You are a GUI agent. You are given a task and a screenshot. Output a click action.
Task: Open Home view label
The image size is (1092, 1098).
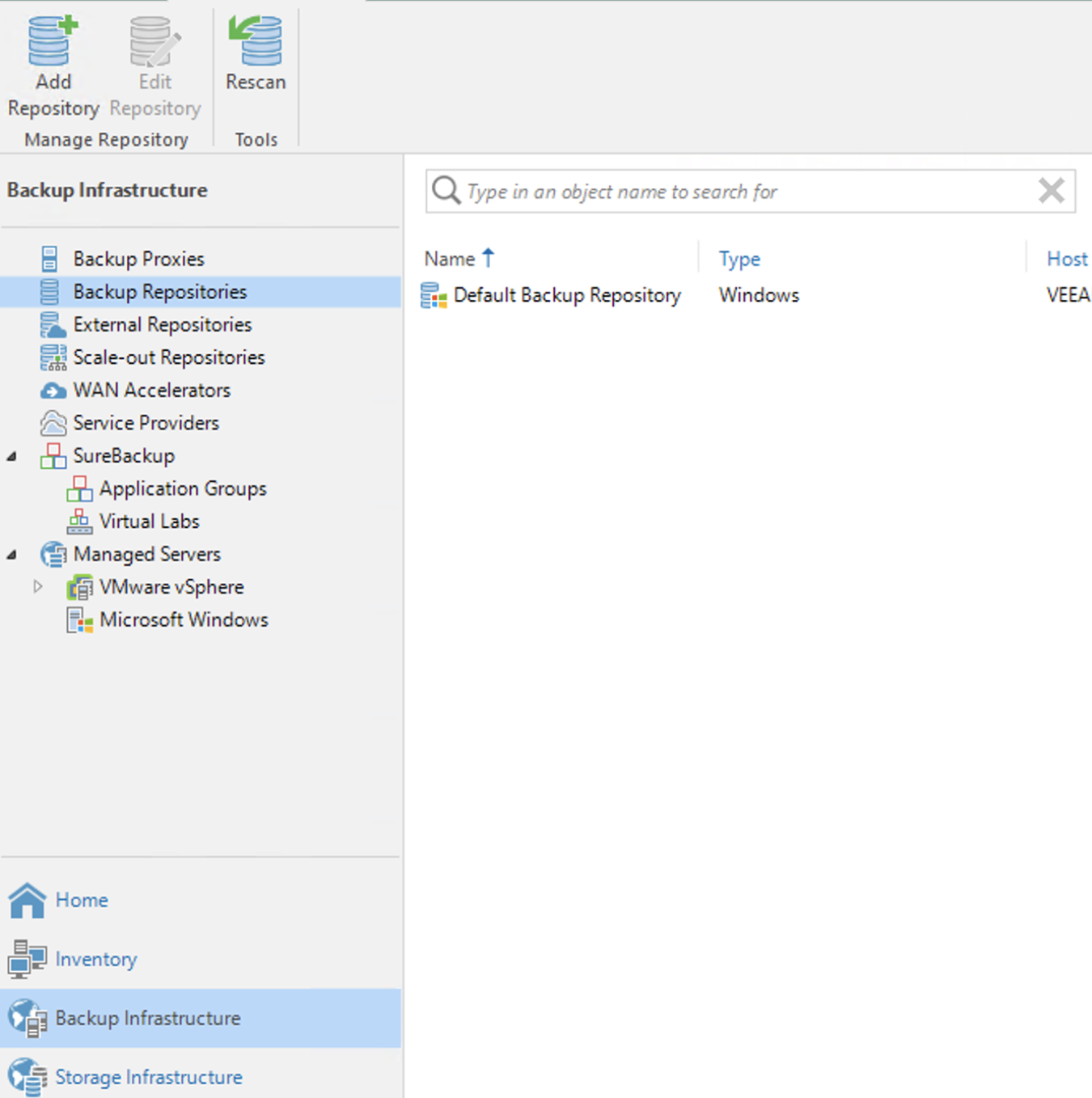pyautogui.click(x=82, y=900)
